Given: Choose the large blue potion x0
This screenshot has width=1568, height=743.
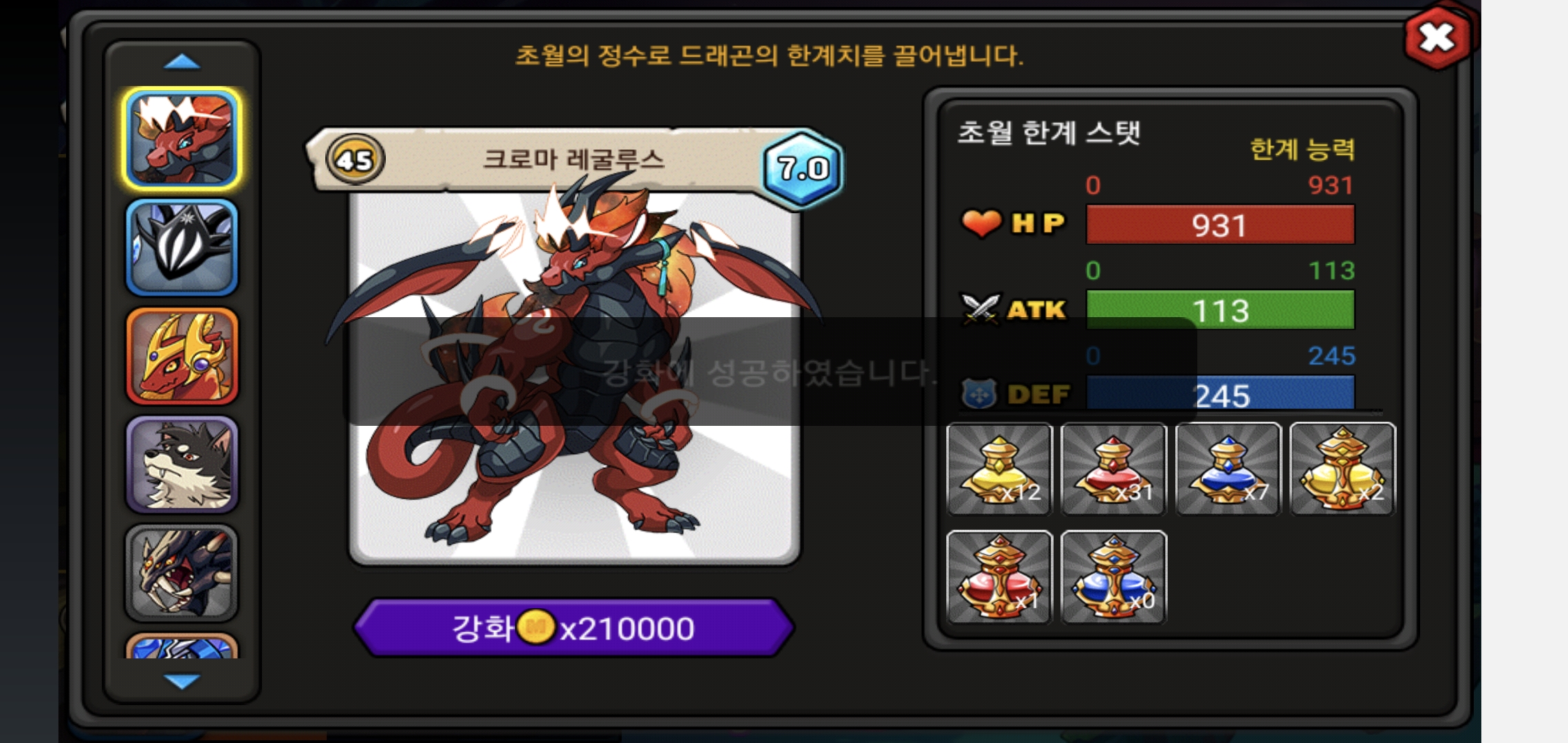Looking at the screenshot, I should tap(1113, 577).
